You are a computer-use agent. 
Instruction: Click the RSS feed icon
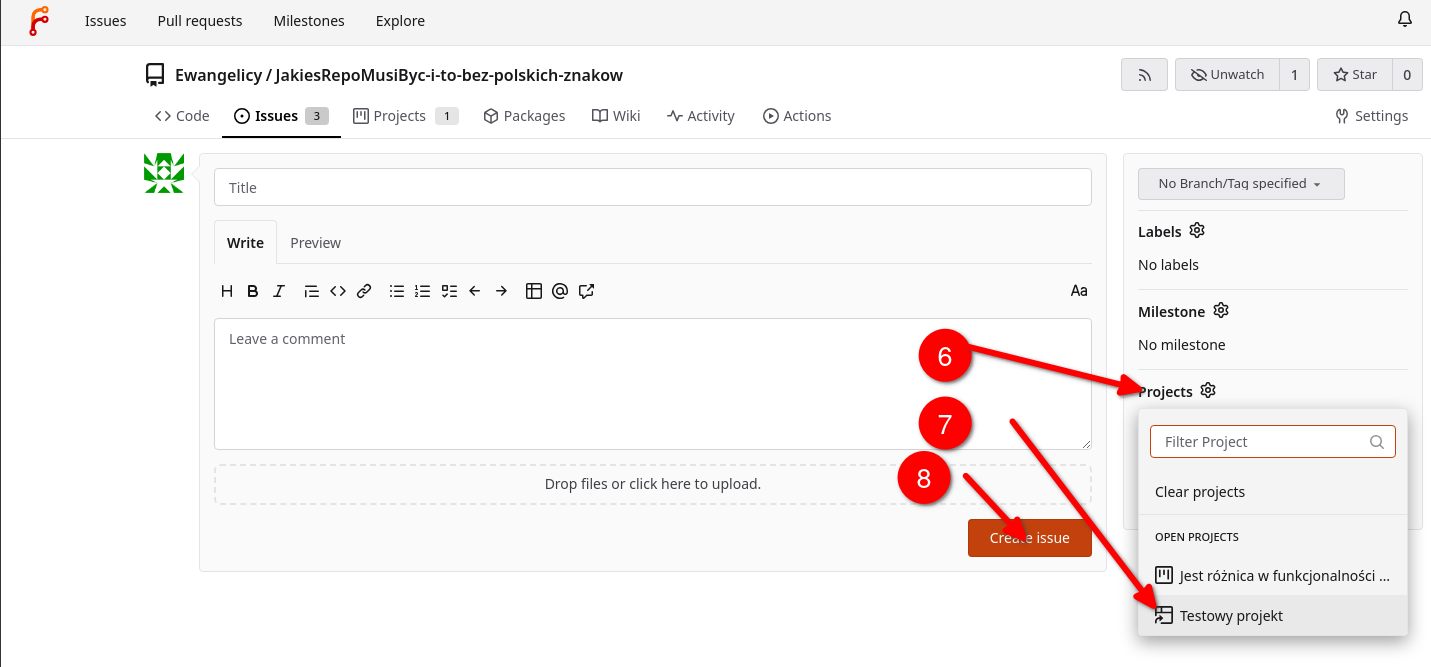click(x=1145, y=75)
